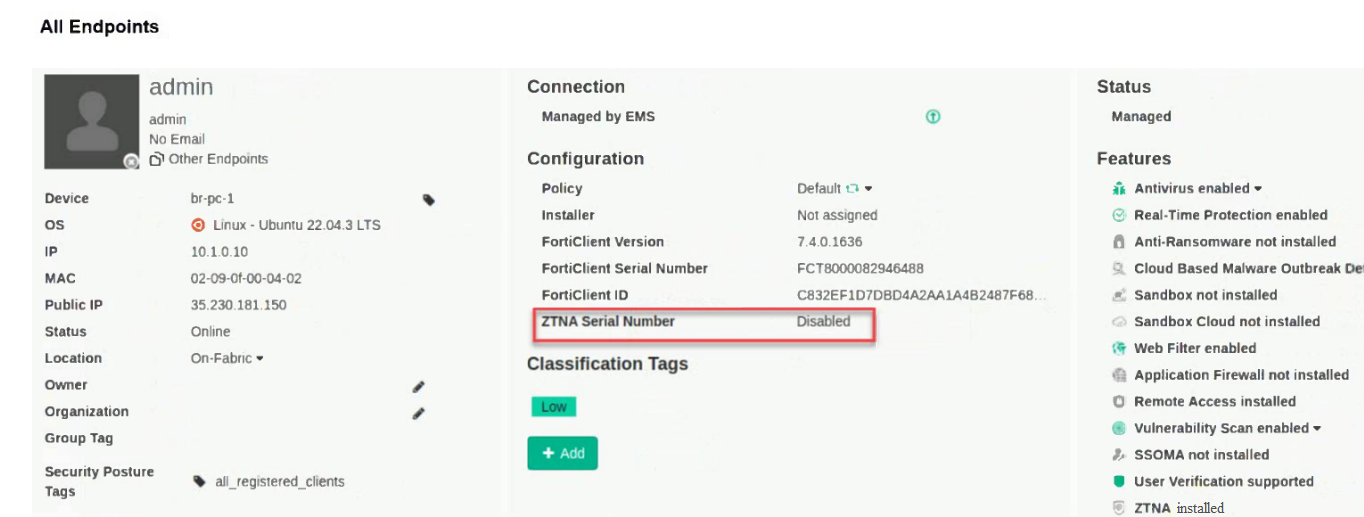Edit the Owner field pencil icon
This screenshot has height=517, width=1364.
[x=419, y=386]
